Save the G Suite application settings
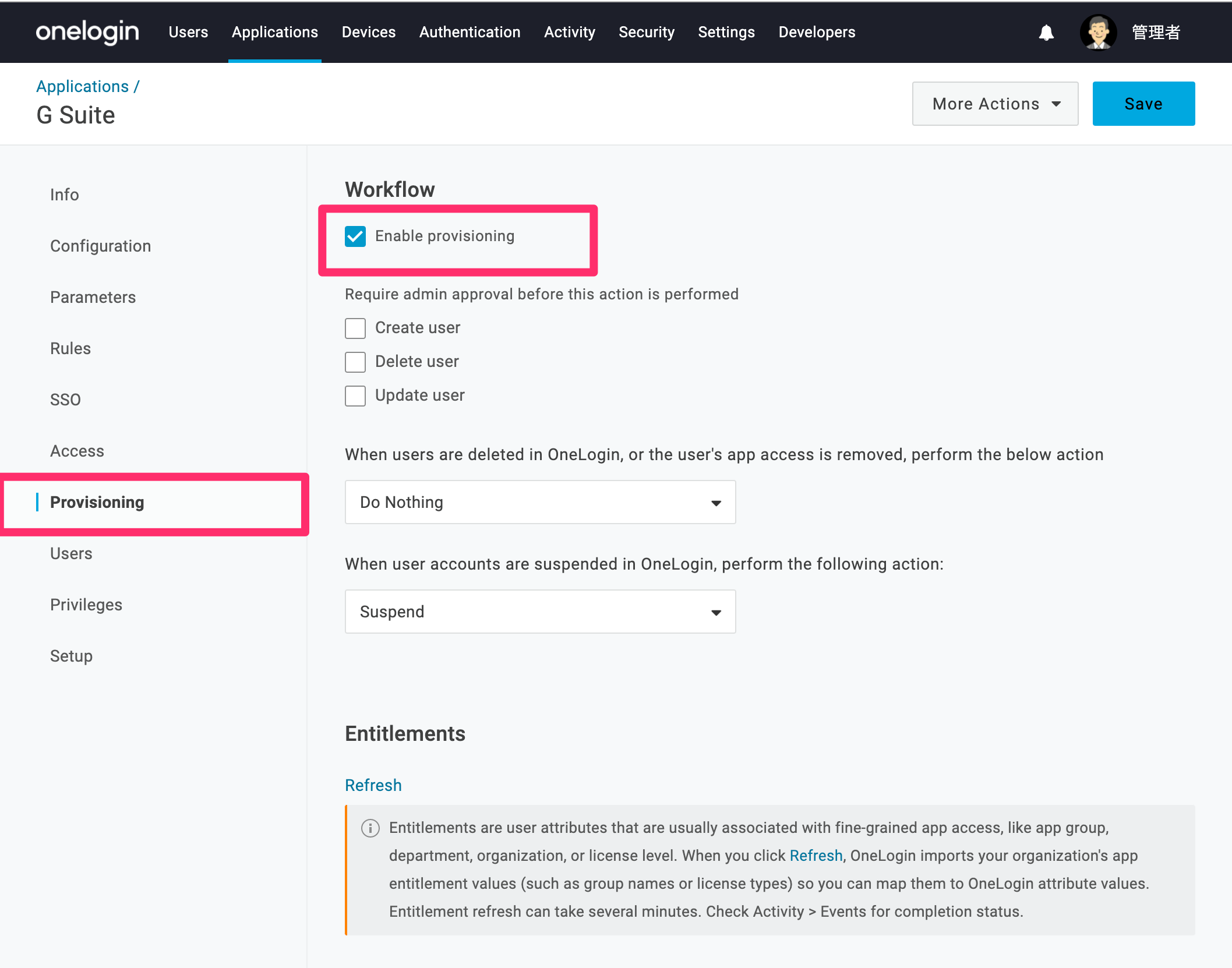The width and height of the screenshot is (1232, 968). pos(1143,104)
